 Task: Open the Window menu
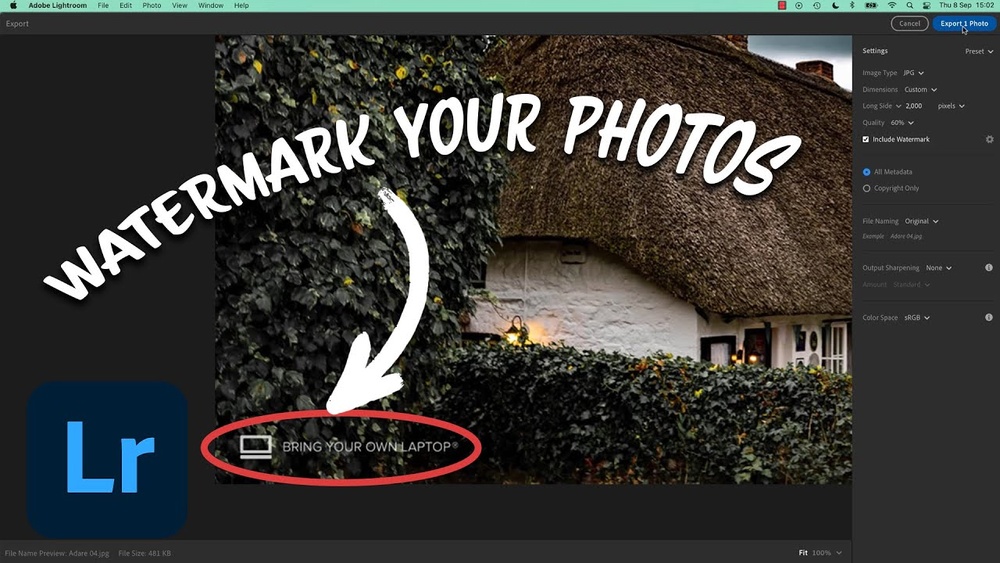pos(210,5)
